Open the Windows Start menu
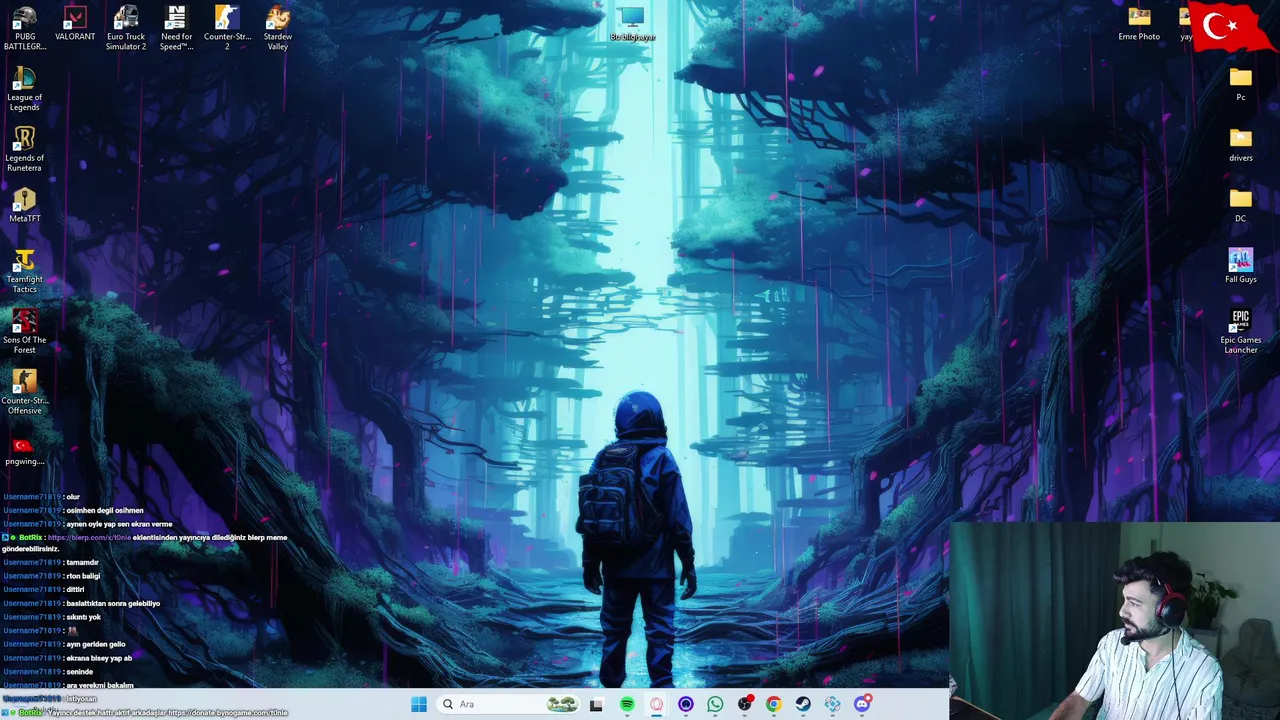Viewport: 1280px width, 720px height. coord(419,704)
